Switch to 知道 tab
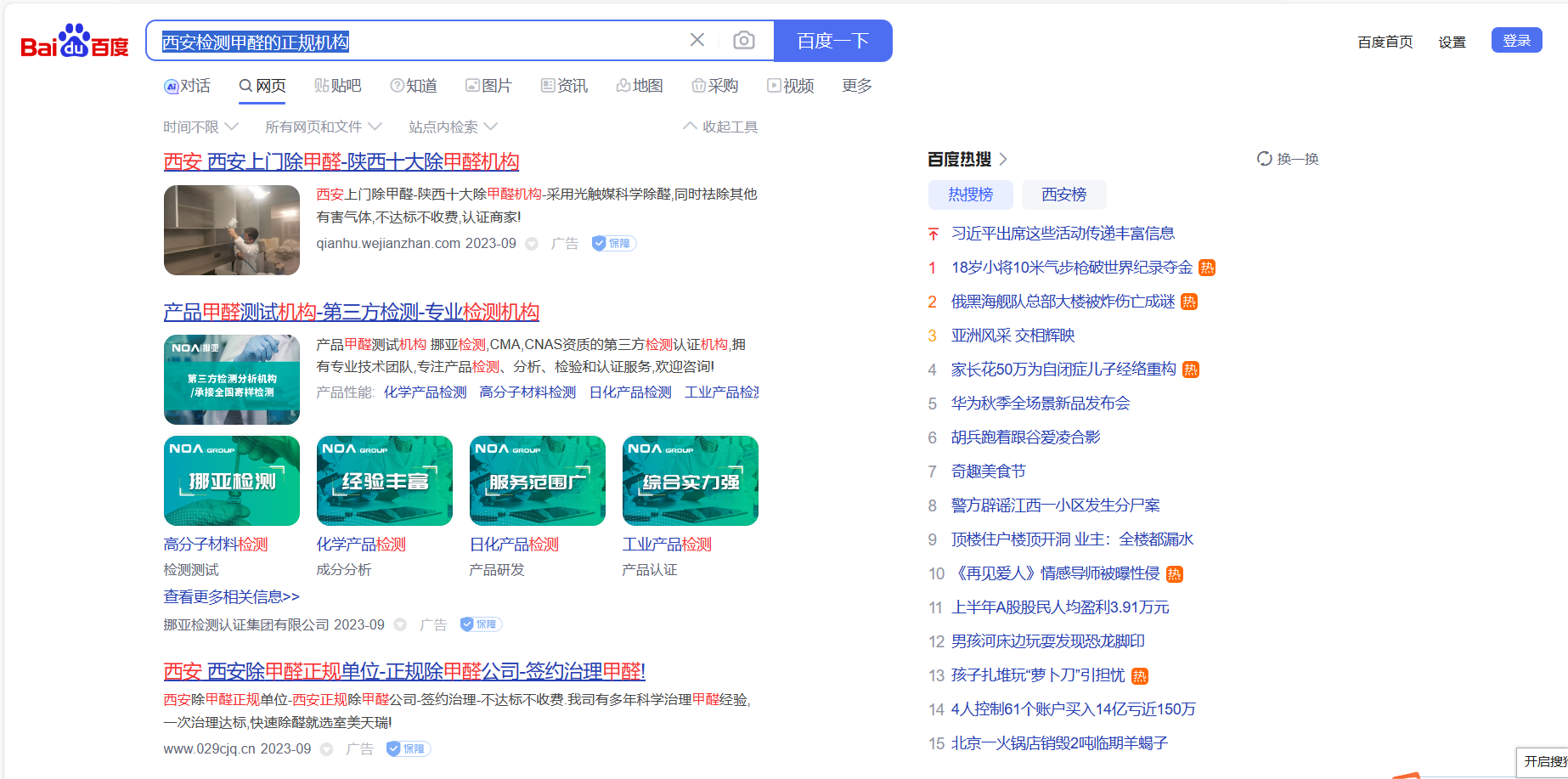 414,86
